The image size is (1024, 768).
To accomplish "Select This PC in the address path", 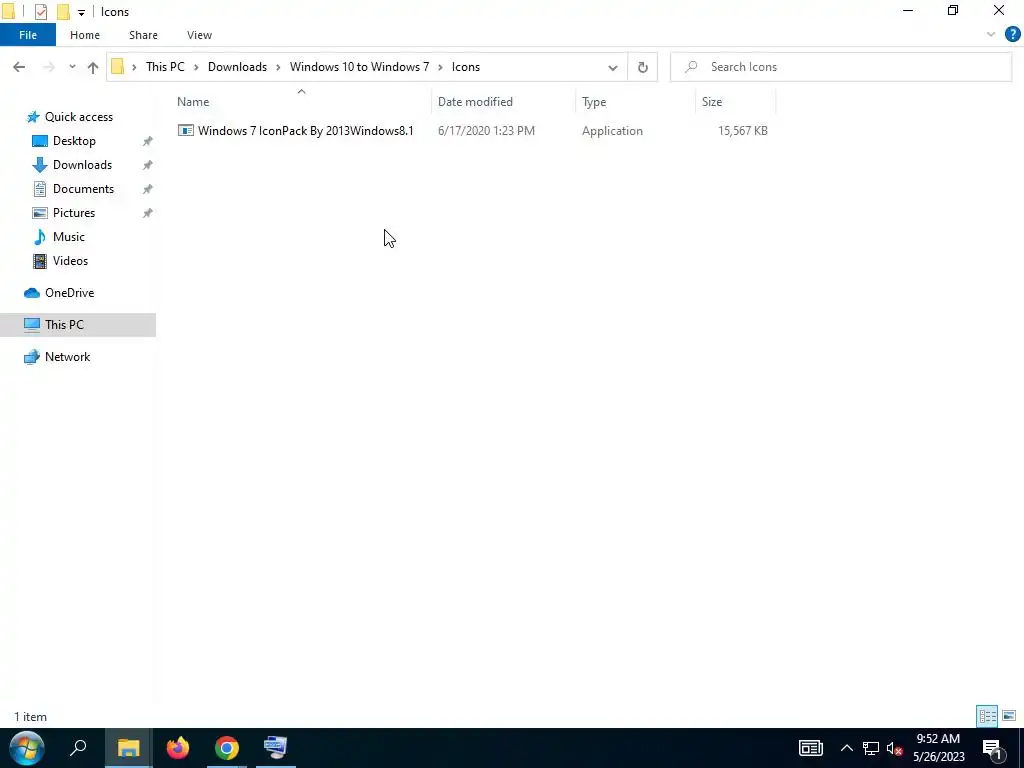I will (165, 67).
